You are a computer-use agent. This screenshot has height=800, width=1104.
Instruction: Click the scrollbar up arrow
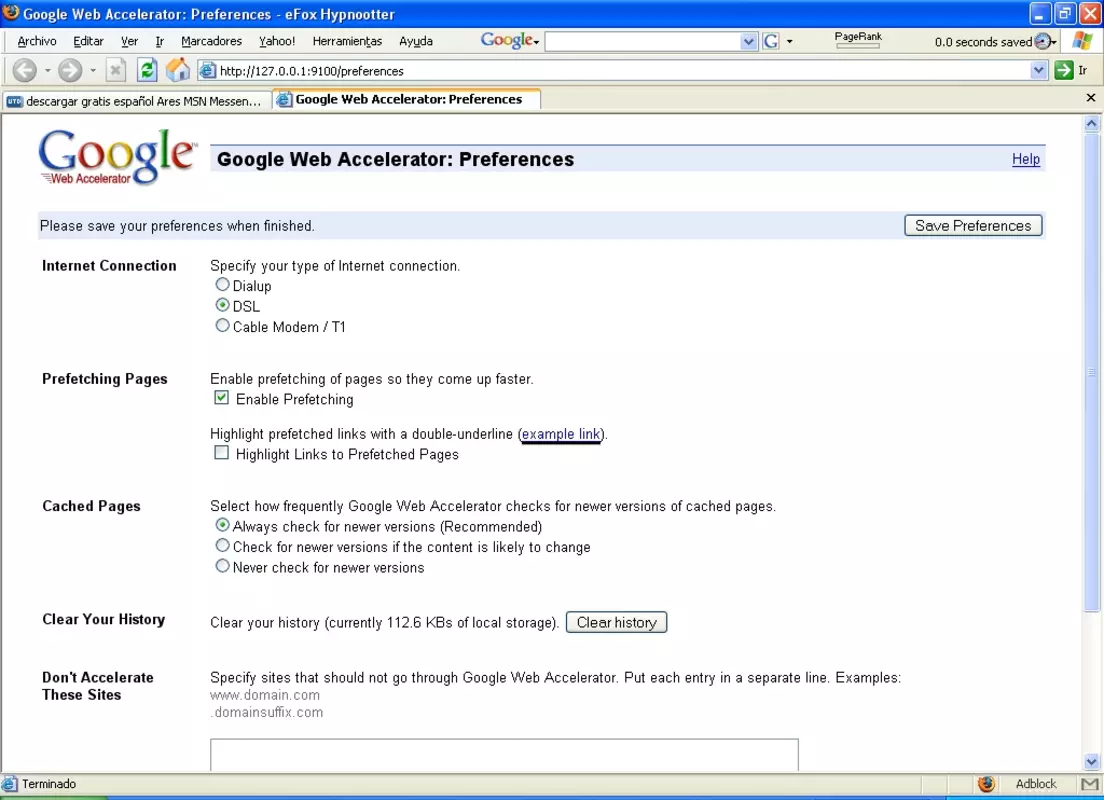pyautogui.click(x=1091, y=124)
